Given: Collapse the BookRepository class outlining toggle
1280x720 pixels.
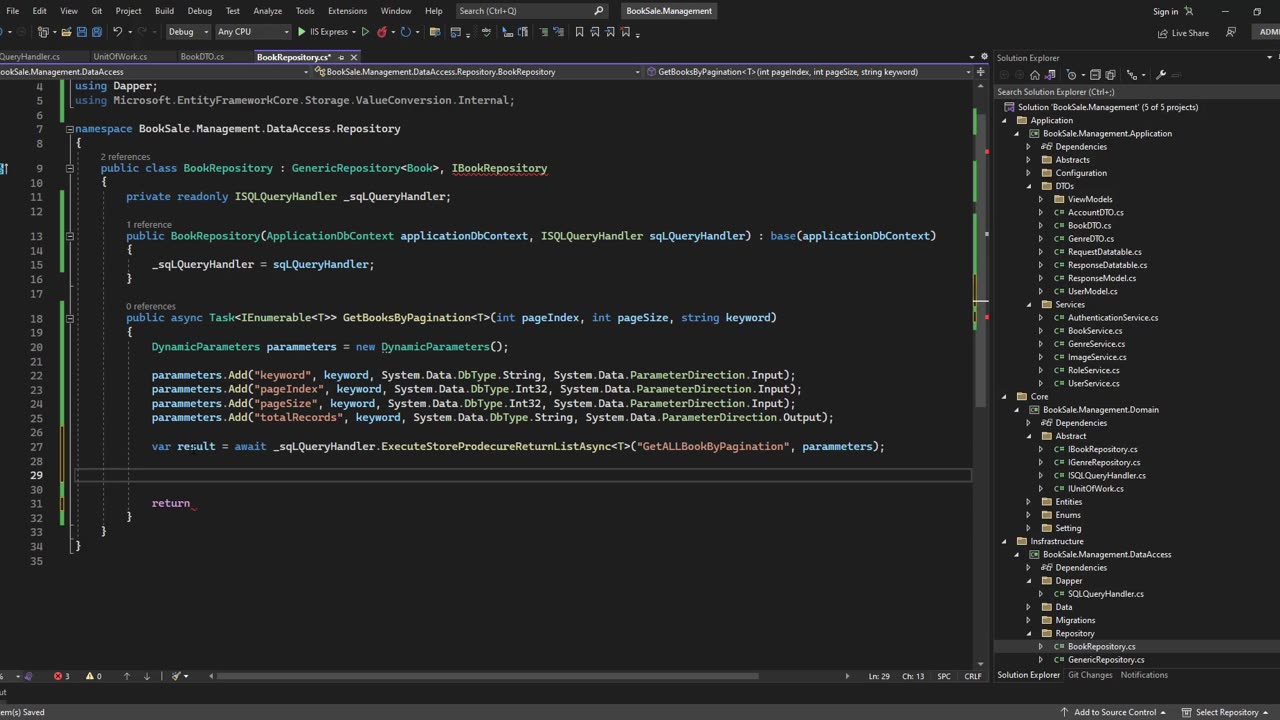Looking at the screenshot, I should coord(70,168).
